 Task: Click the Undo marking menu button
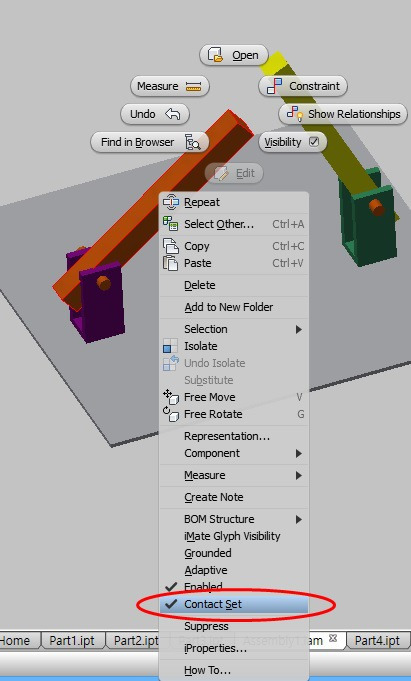click(155, 114)
